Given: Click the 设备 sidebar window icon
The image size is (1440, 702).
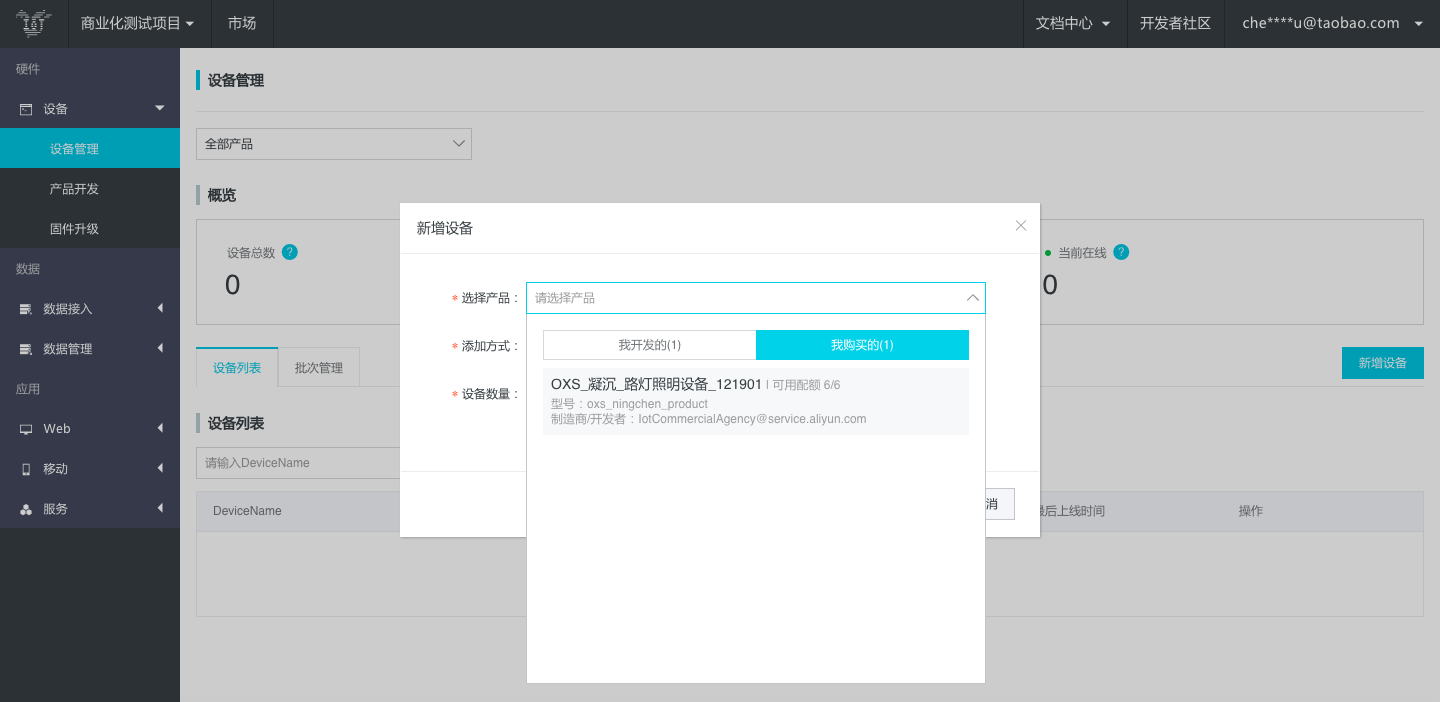Looking at the screenshot, I should [26, 109].
